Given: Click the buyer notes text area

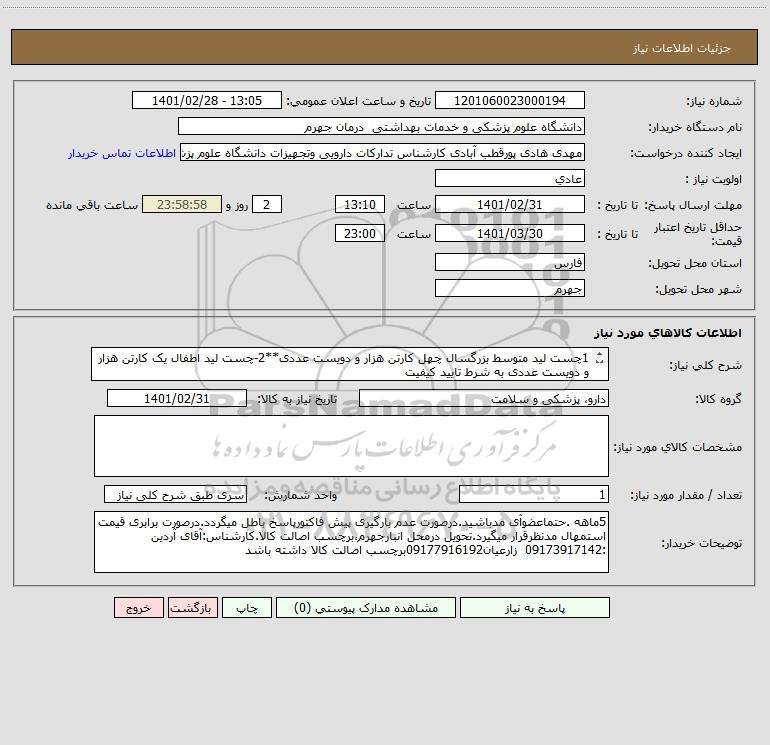Looking at the screenshot, I should [x=351, y=542].
